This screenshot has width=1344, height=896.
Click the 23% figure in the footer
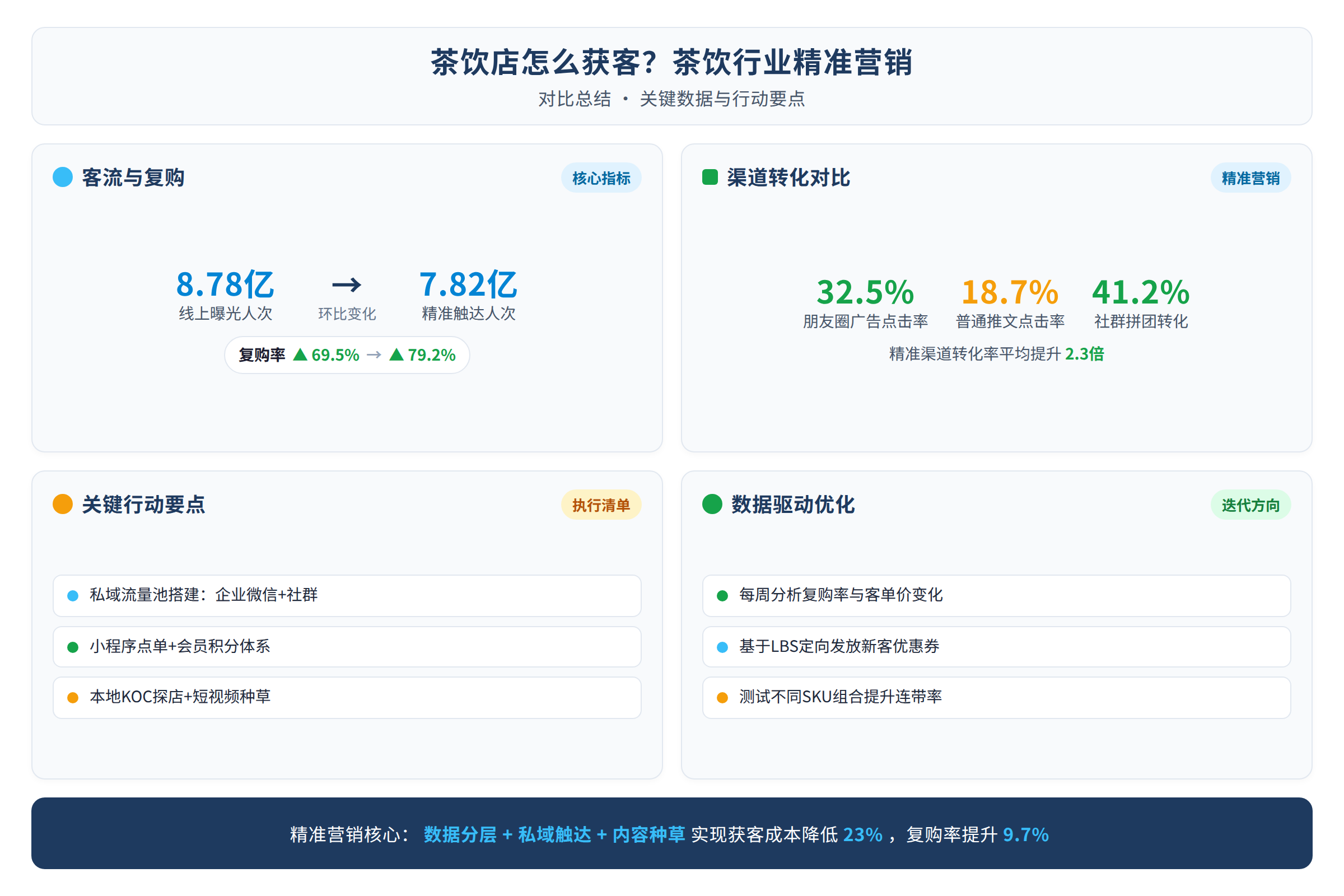coord(863,834)
